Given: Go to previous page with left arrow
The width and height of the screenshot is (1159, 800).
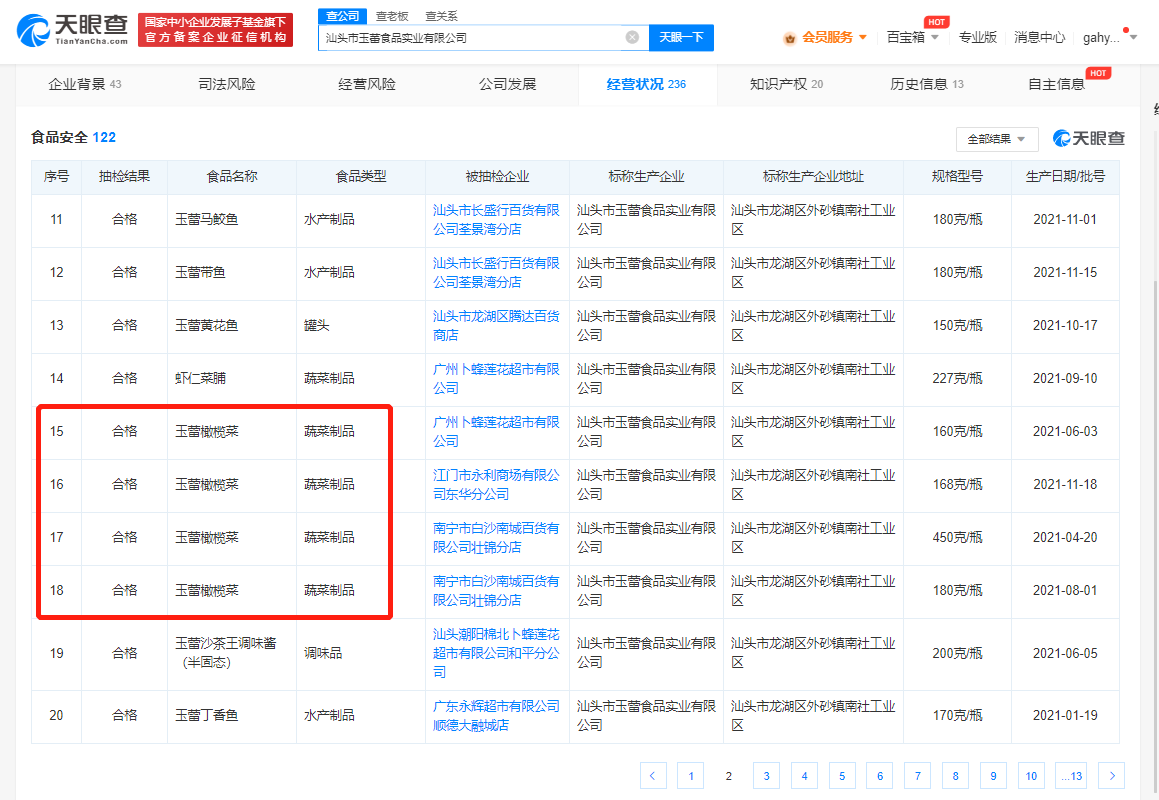Looking at the screenshot, I should [653, 776].
